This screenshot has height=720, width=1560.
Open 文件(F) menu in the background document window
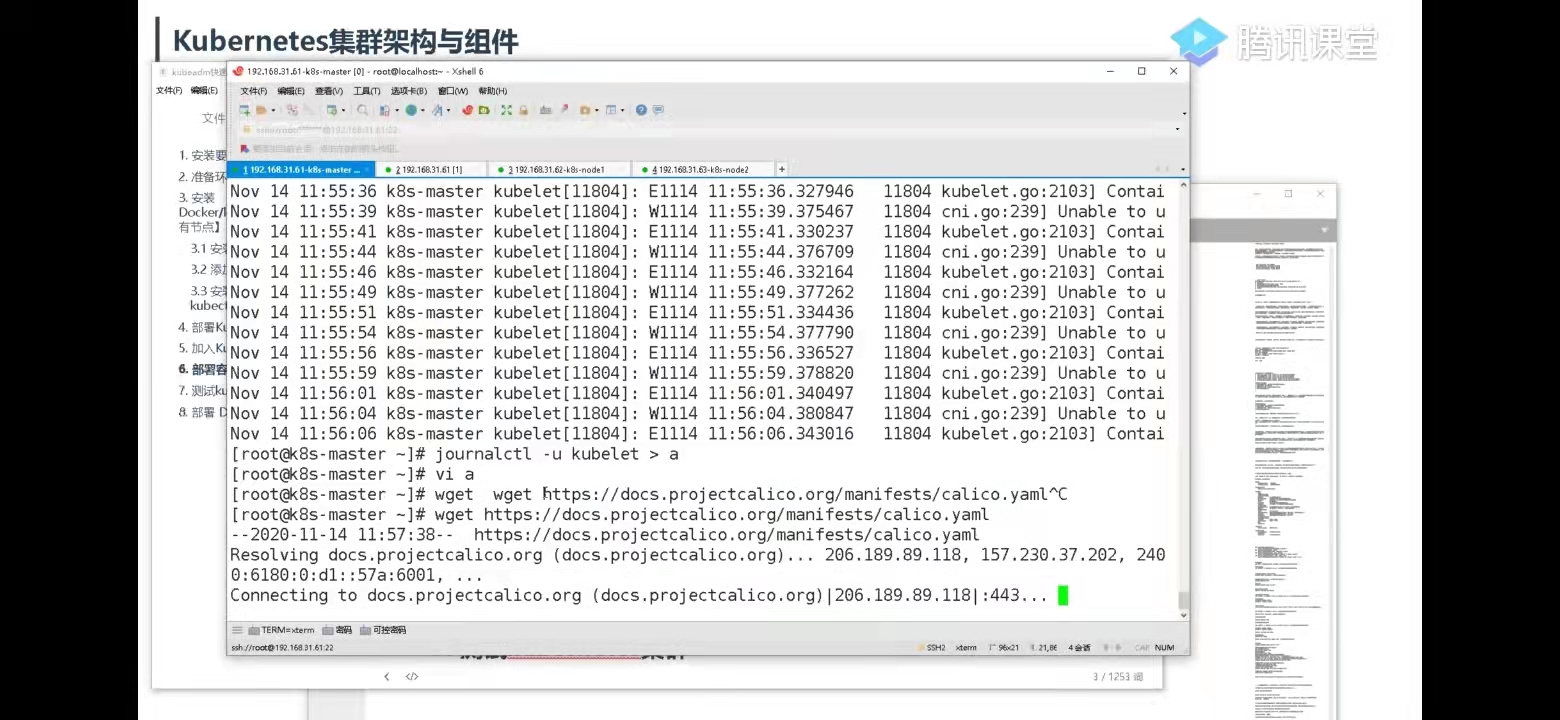coord(169,91)
